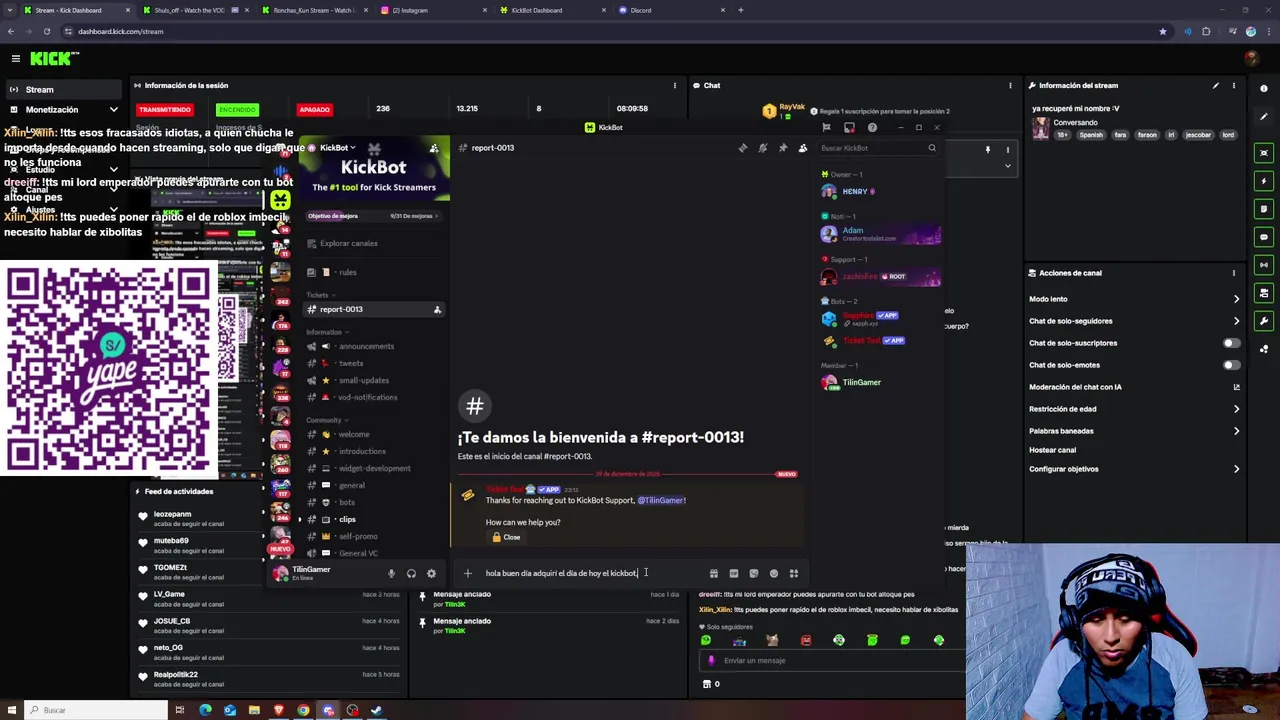
Task: Open Discord help icon in title bar
Action: [872, 127]
